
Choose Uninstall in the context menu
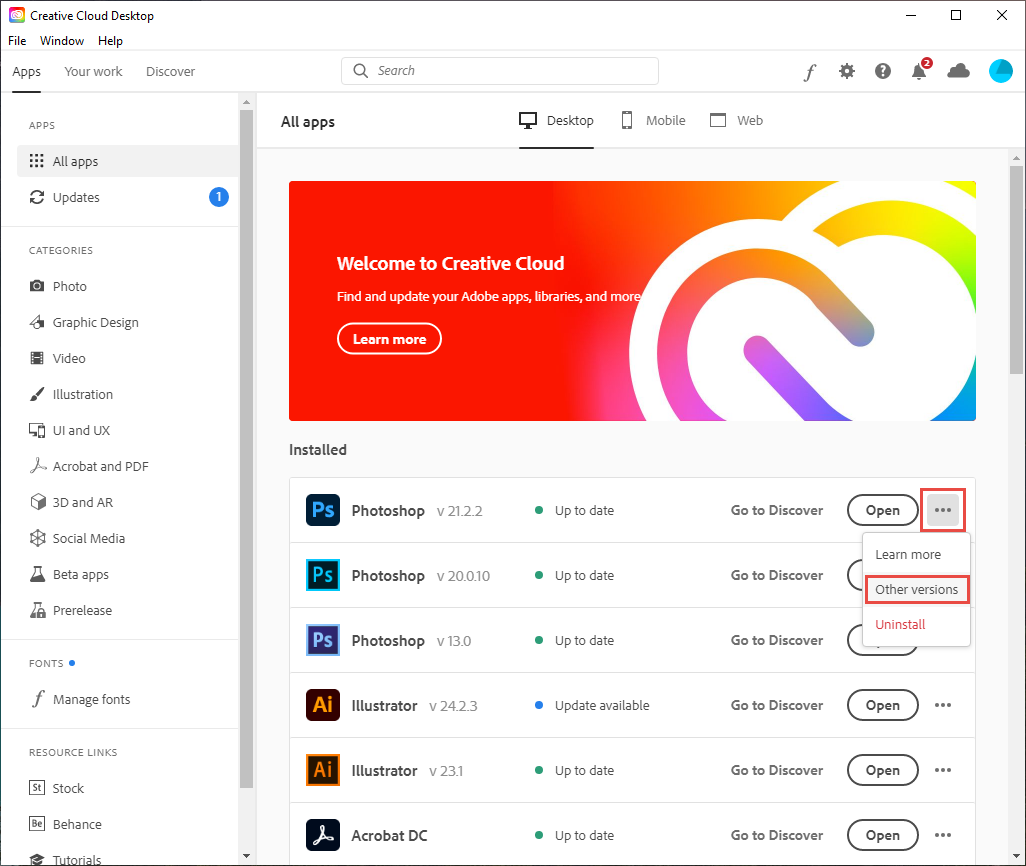point(900,624)
